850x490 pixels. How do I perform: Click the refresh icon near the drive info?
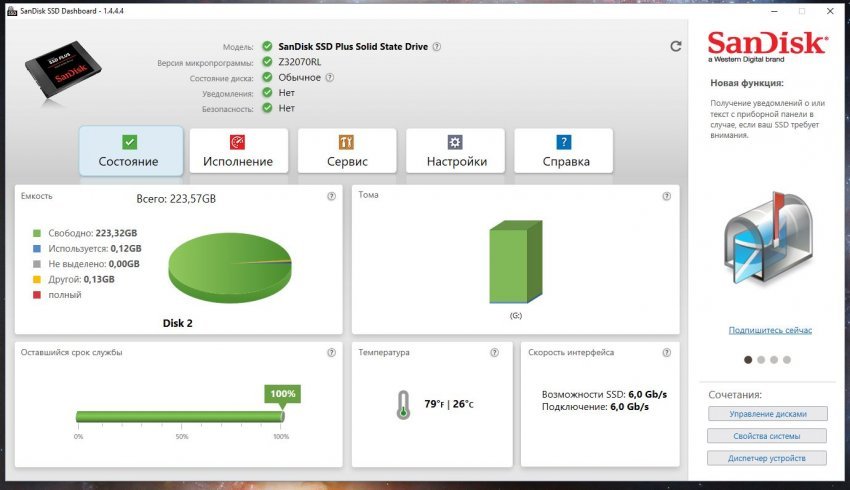675,47
